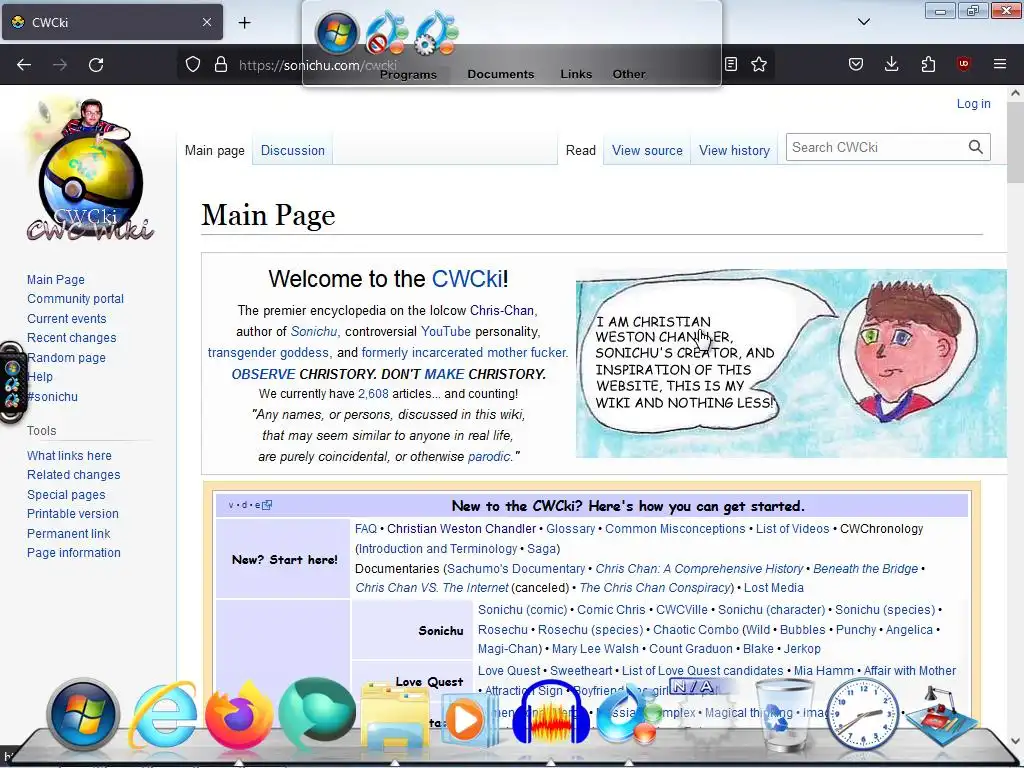
Task: Open What links here tool link
Action: click(x=69, y=456)
